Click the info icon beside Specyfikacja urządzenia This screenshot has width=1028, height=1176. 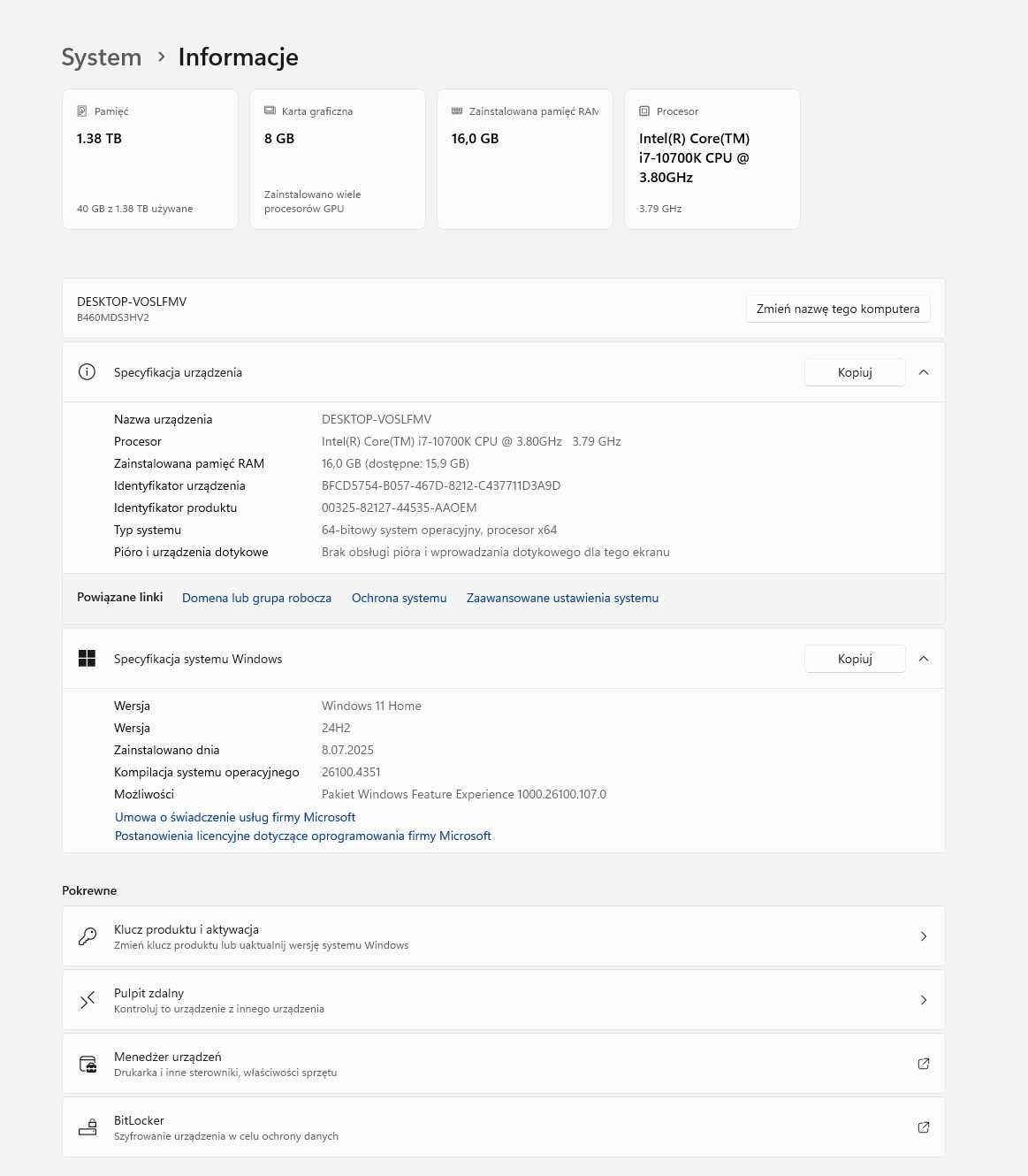point(87,372)
